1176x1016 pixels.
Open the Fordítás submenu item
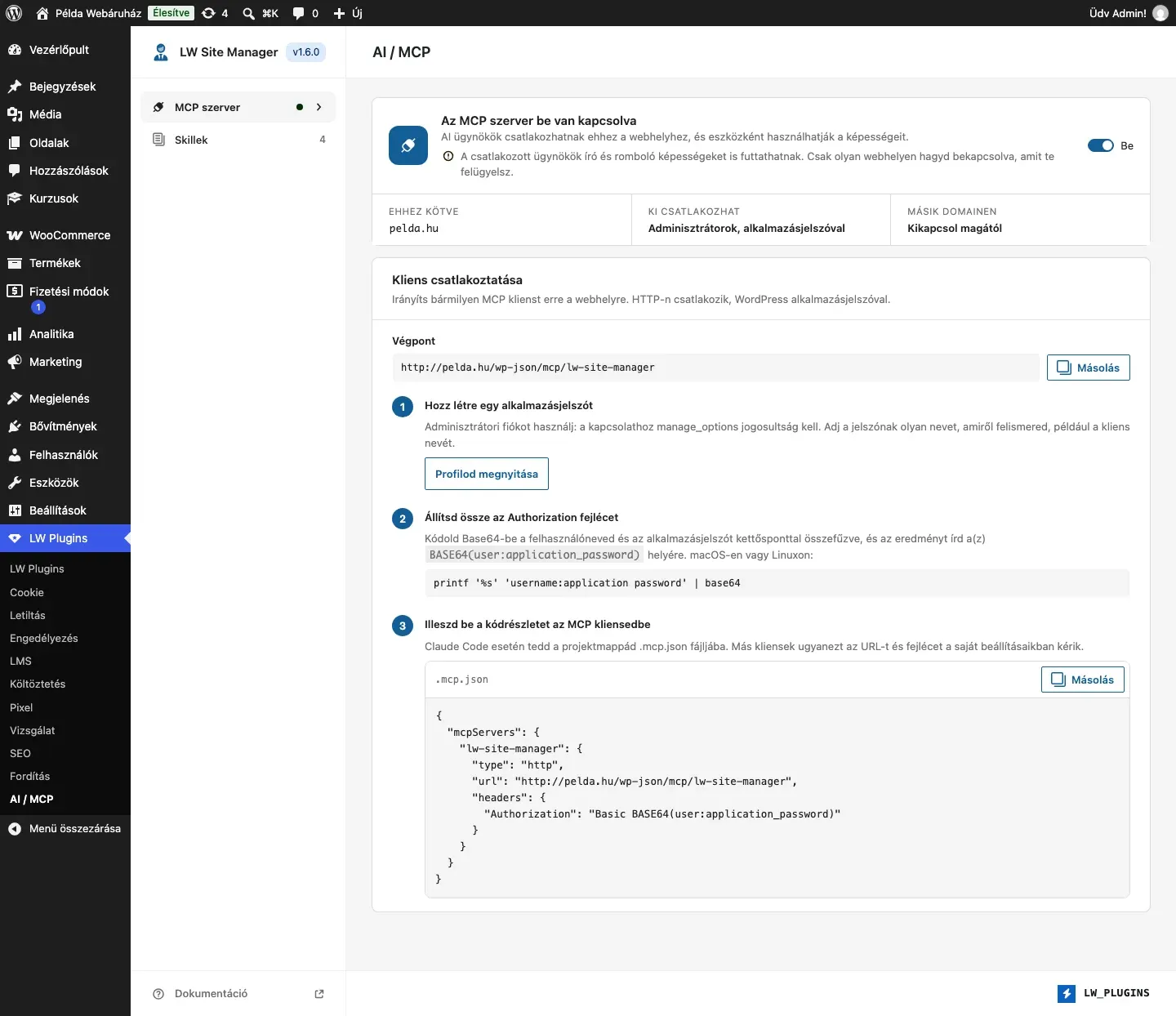(30, 776)
